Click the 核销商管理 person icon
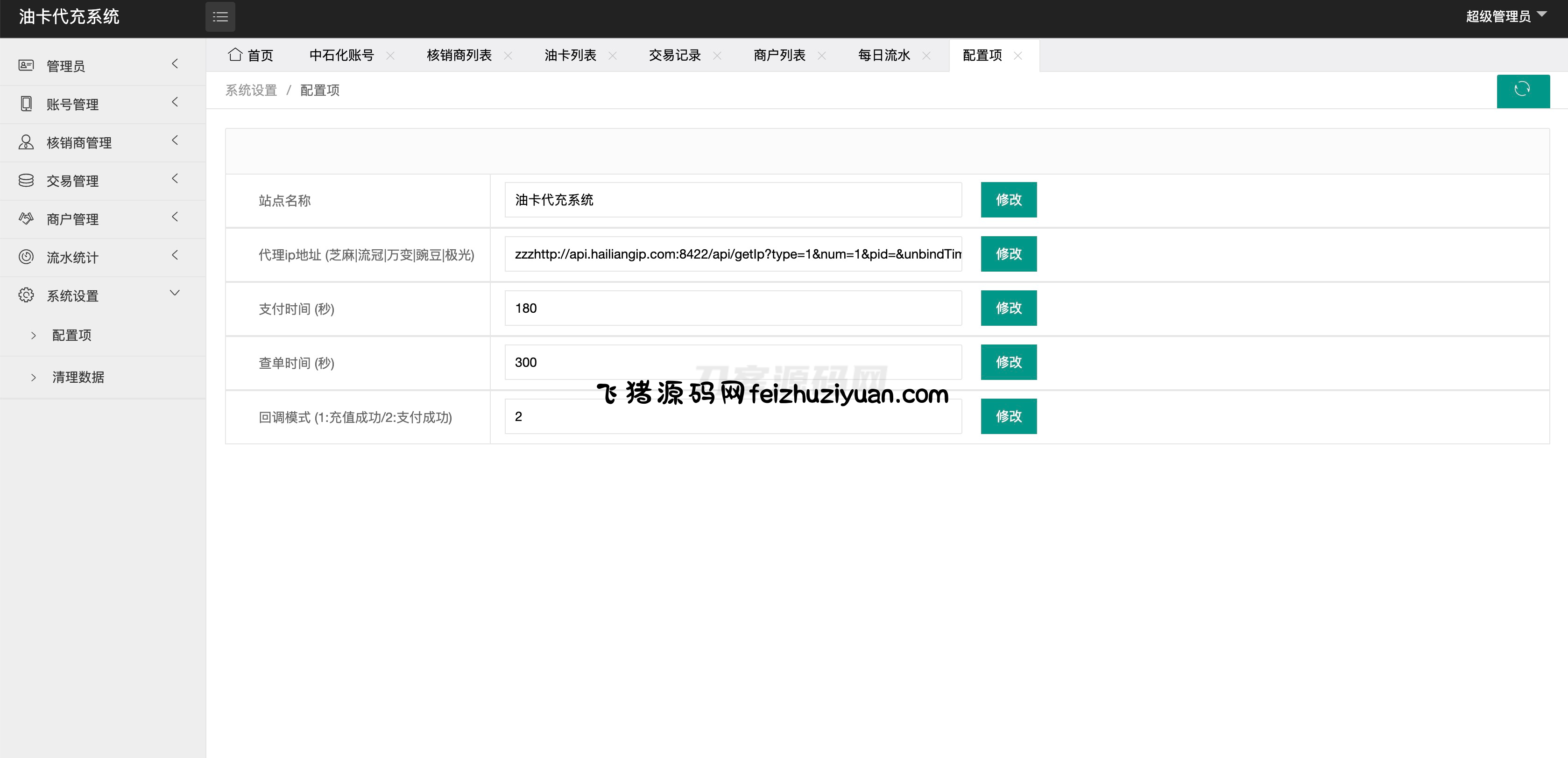 click(26, 142)
